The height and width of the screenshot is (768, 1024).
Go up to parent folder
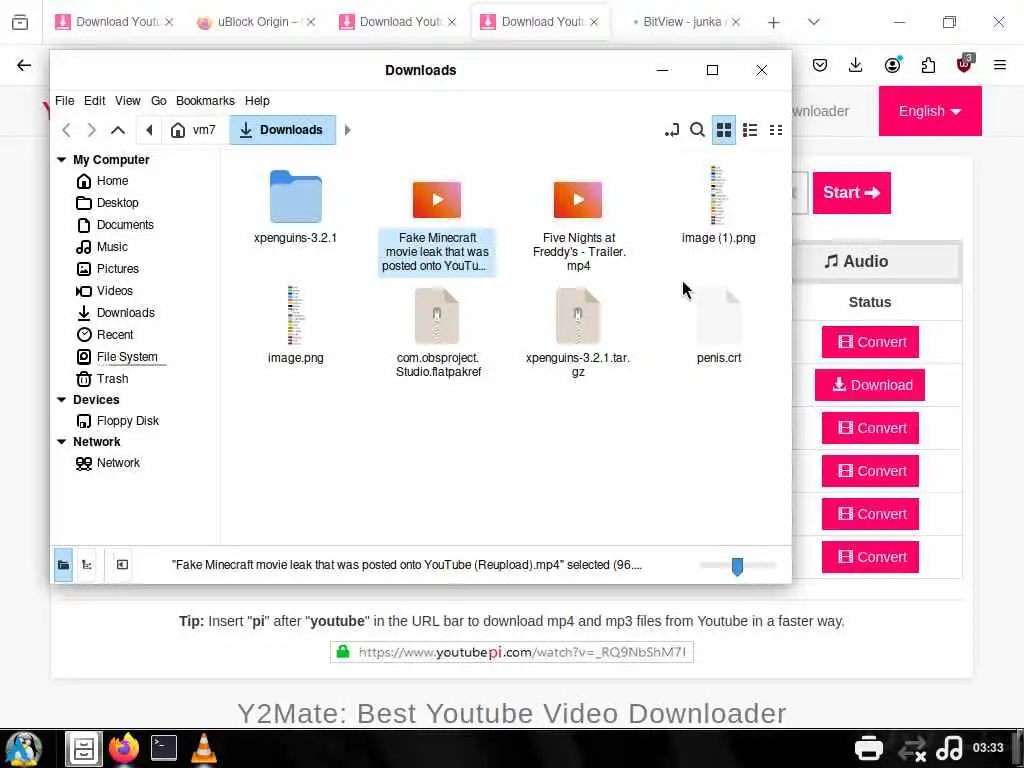coord(118,130)
